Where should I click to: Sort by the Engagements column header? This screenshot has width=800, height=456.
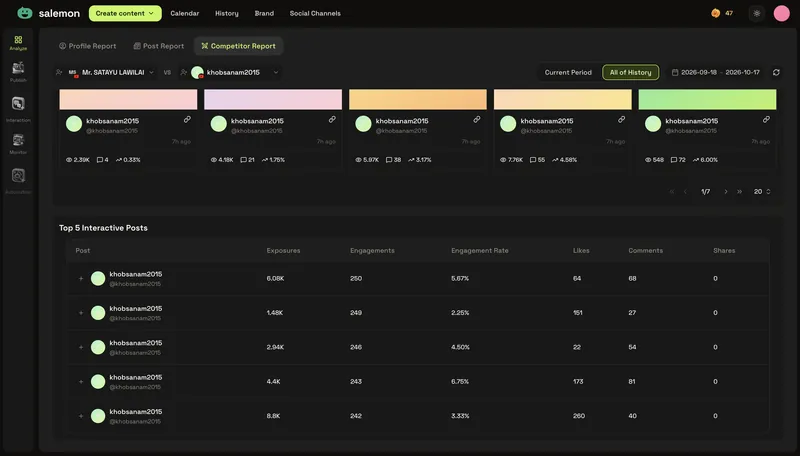[372, 250]
